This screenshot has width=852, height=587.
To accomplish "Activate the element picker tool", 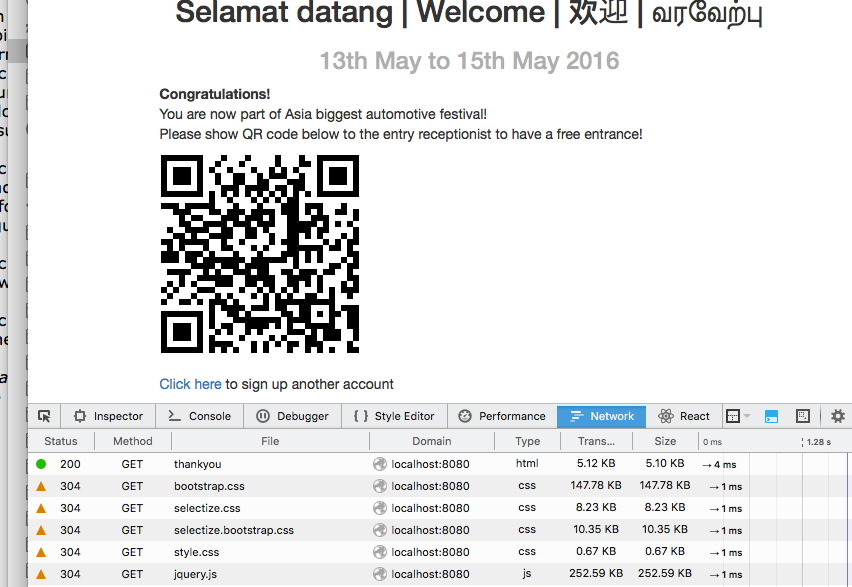I will point(44,416).
